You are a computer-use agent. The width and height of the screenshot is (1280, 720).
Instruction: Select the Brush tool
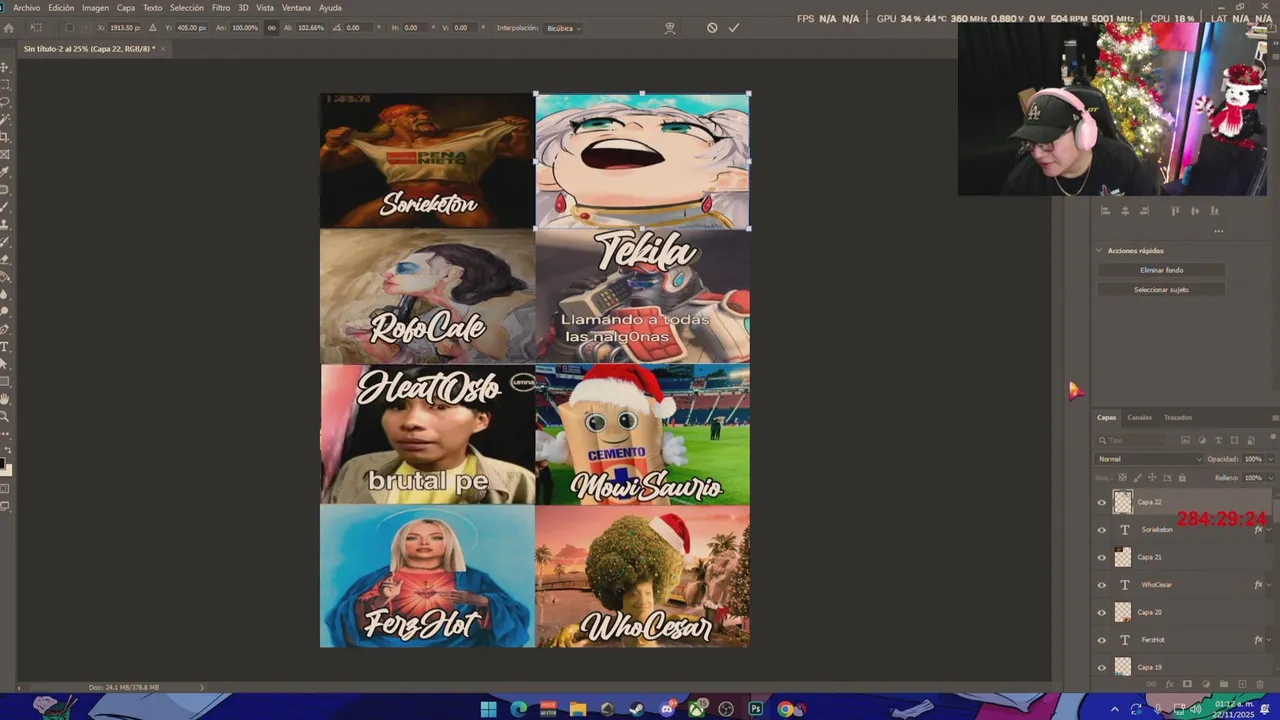point(5,207)
